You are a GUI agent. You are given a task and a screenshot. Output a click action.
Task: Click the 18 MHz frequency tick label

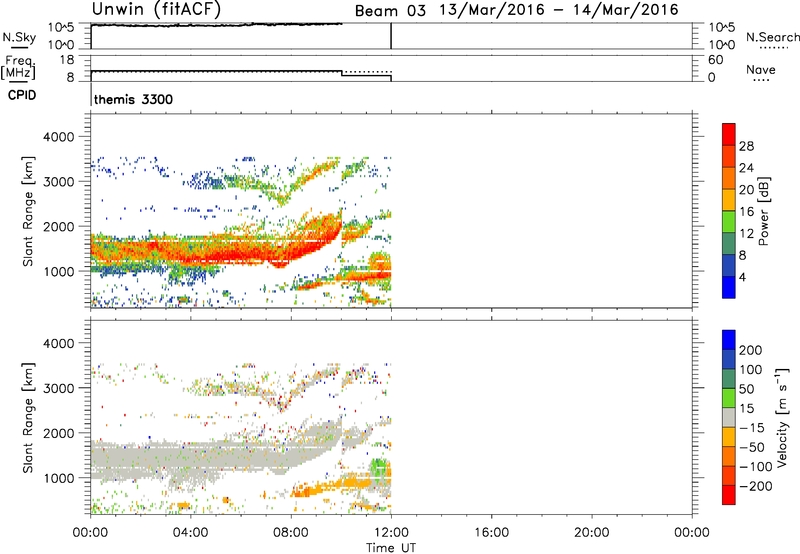[67, 60]
